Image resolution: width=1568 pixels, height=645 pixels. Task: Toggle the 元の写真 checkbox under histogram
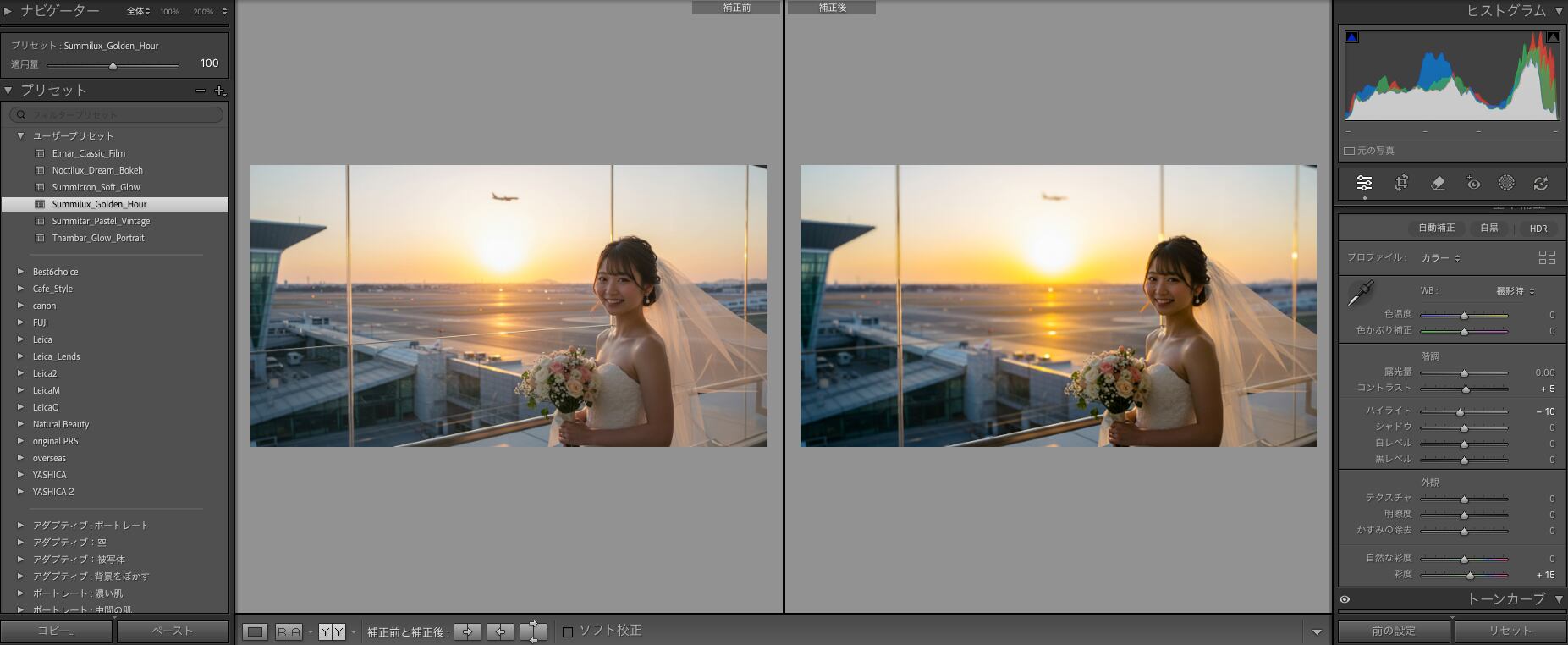pyautogui.click(x=1350, y=151)
